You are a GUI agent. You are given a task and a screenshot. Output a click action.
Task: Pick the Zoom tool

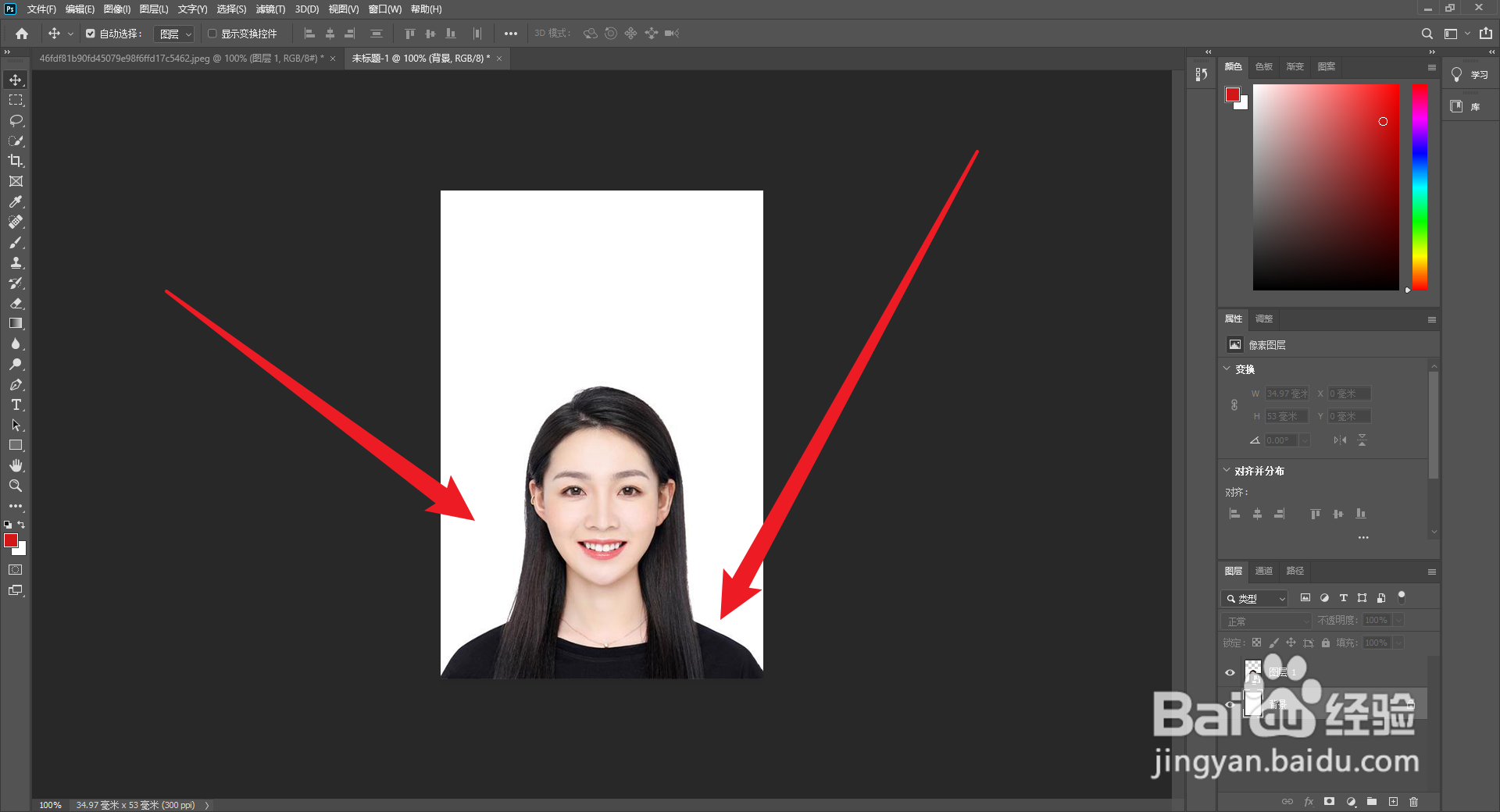pyautogui.click(x=16, y=486)
